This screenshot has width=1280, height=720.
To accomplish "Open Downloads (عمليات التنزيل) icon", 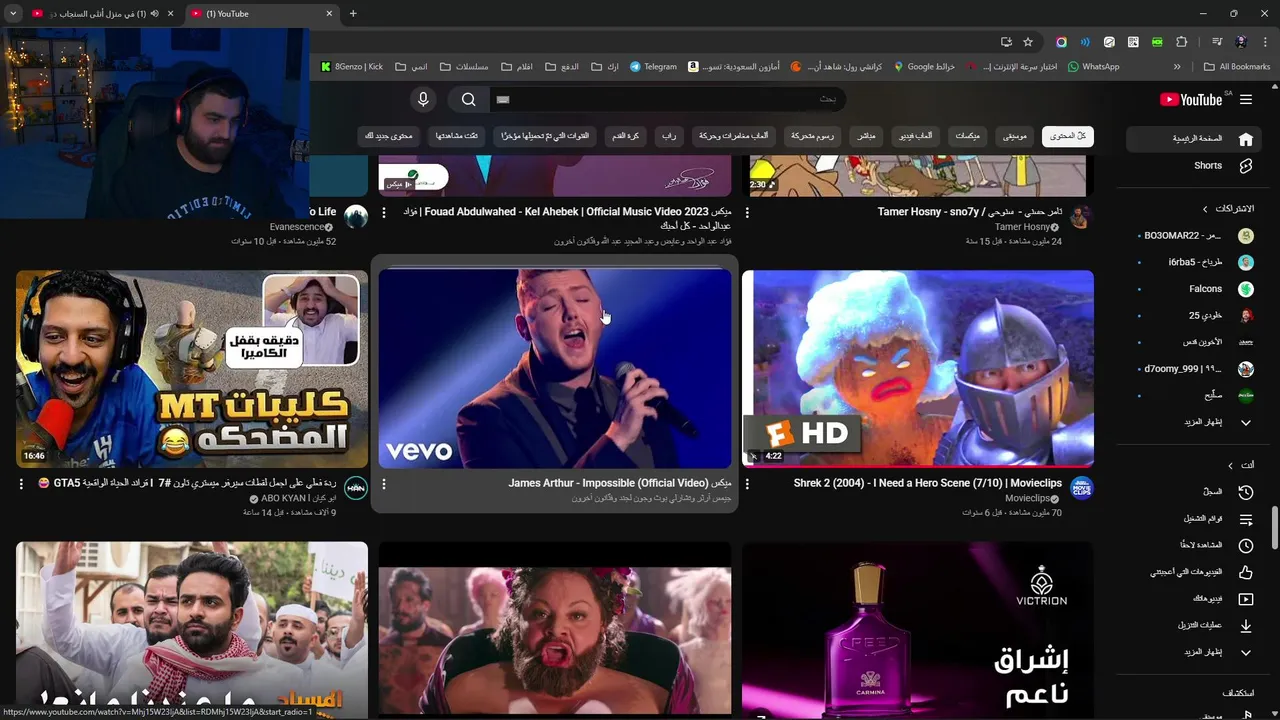I will pyautogui.click(x=1246, y=626).
